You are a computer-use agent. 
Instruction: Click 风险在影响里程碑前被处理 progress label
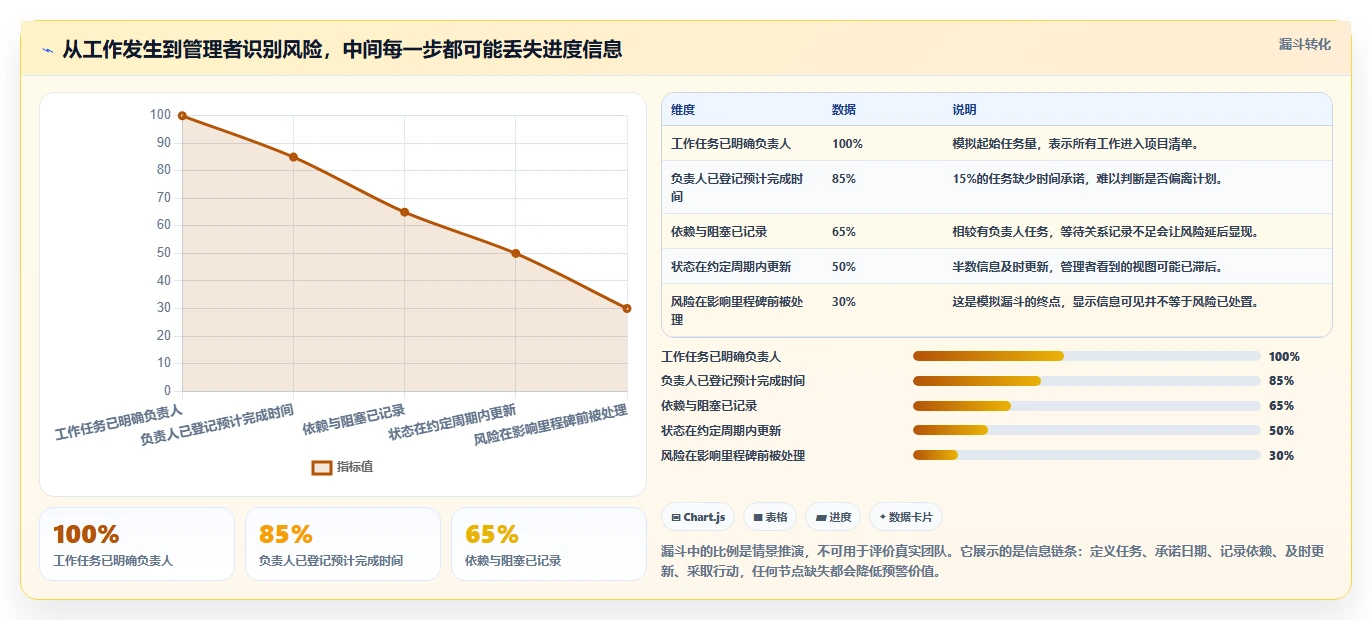pos(733,456)
